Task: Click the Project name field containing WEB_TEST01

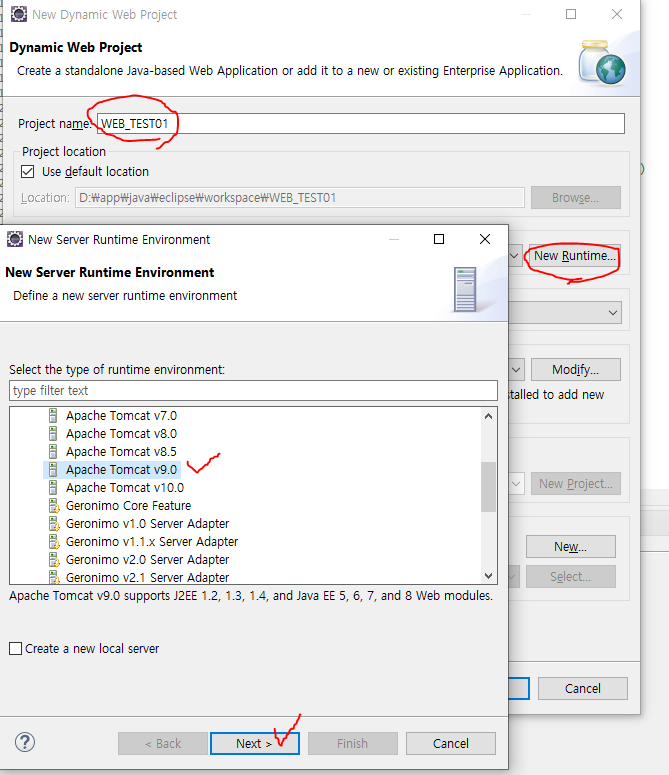Action: [x=361, y=124]
